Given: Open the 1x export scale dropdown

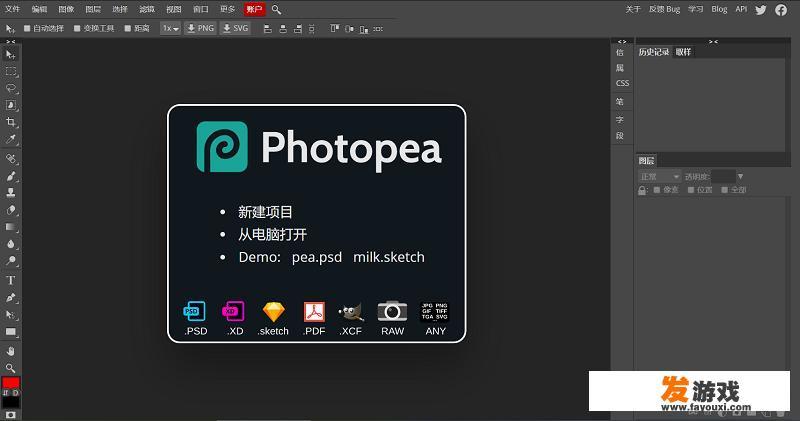Looking at the screenshot, I should click(170, 29).
